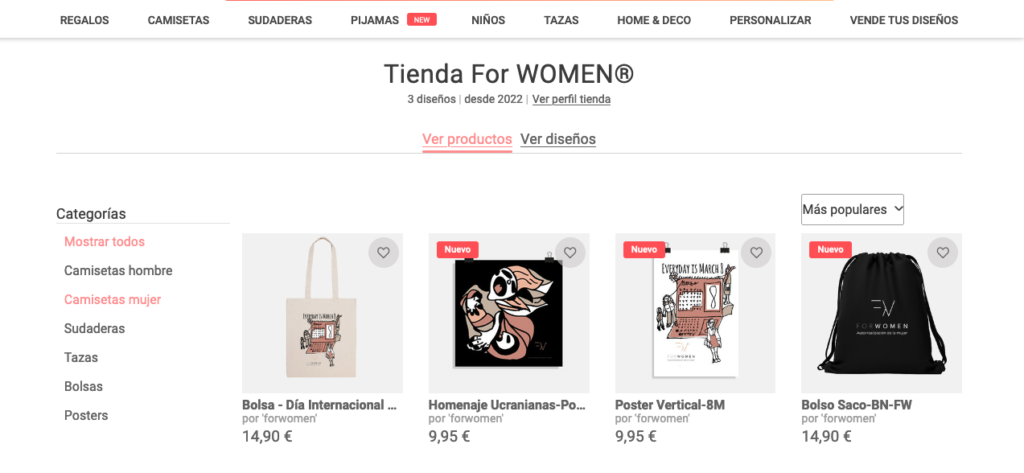This screenshot has height=473, width=1024.
Task: Filter by Camisetas mujer category
Action: click(x=112, y=299)
